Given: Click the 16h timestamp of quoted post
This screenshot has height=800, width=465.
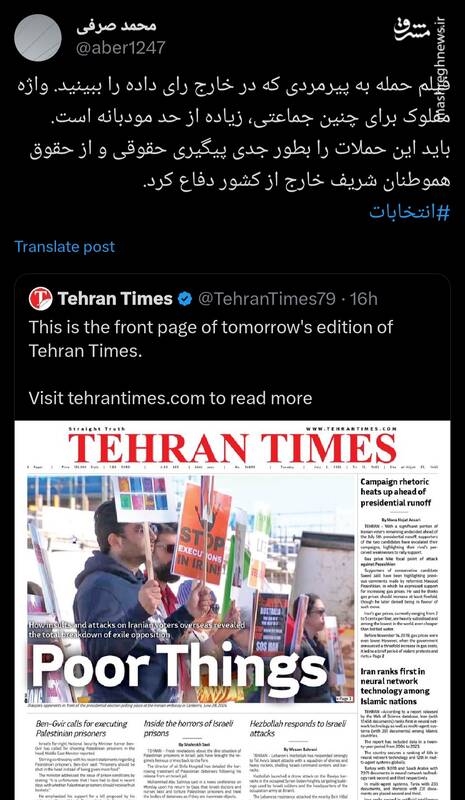Looking at the screenshot, I should [x=364, y=299].
